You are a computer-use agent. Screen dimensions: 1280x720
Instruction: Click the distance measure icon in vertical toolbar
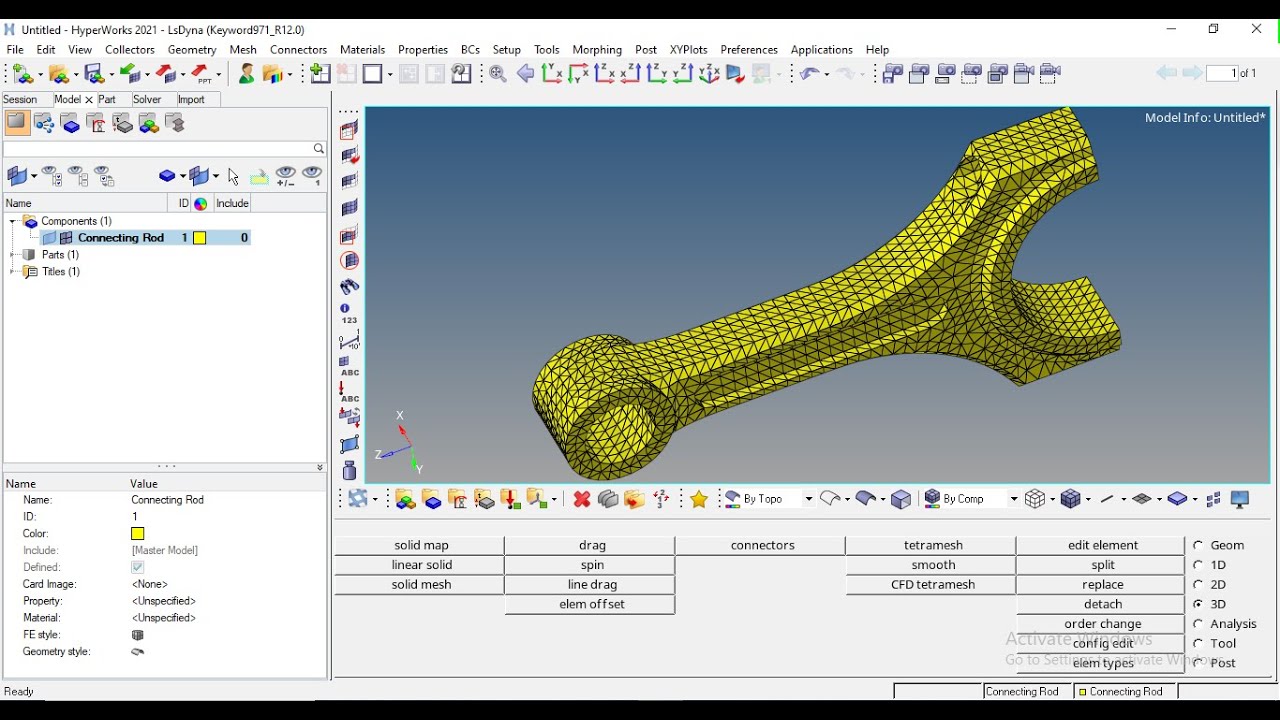click(349, 340)
